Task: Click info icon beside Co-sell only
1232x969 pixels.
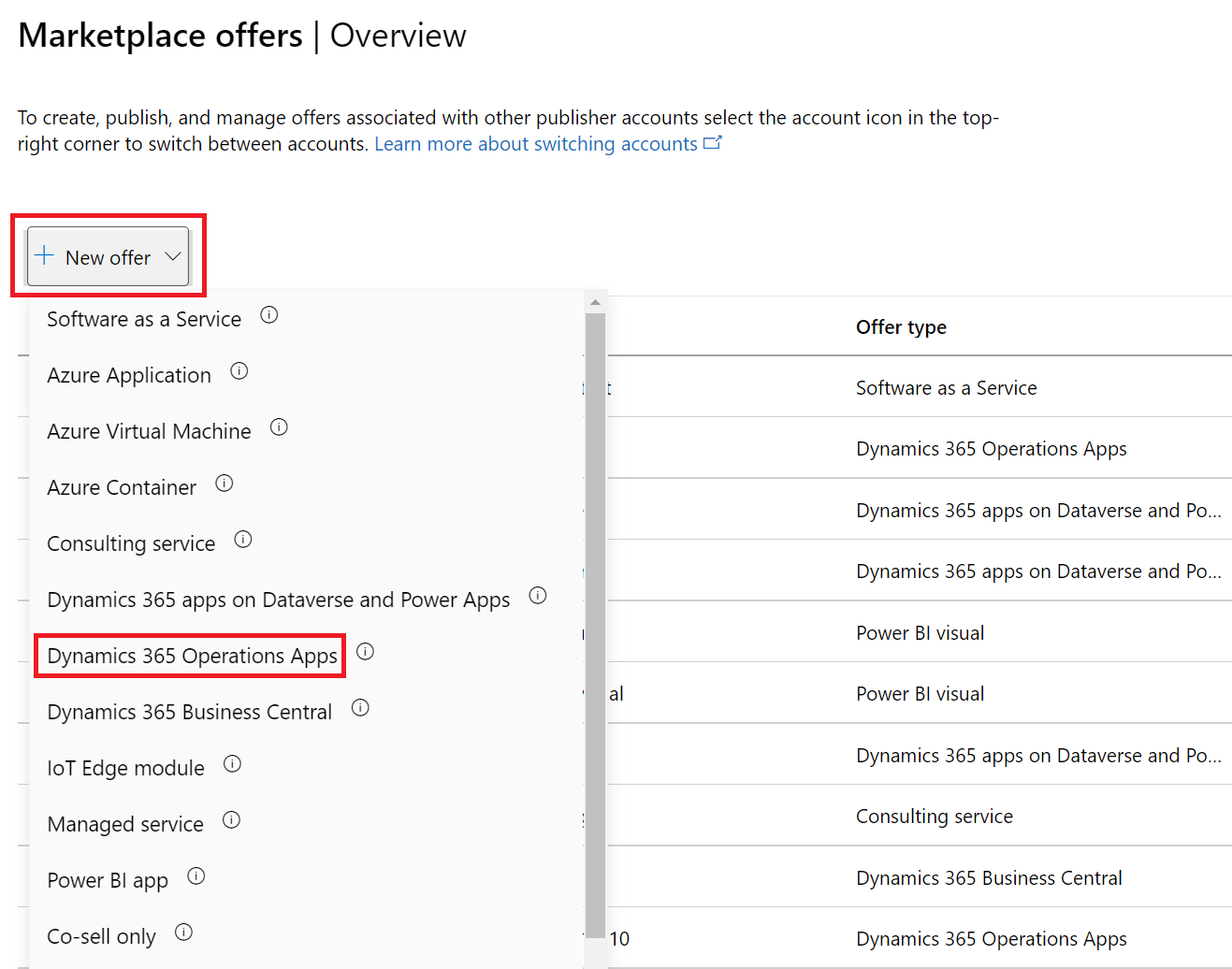Action: click(184, 933)
